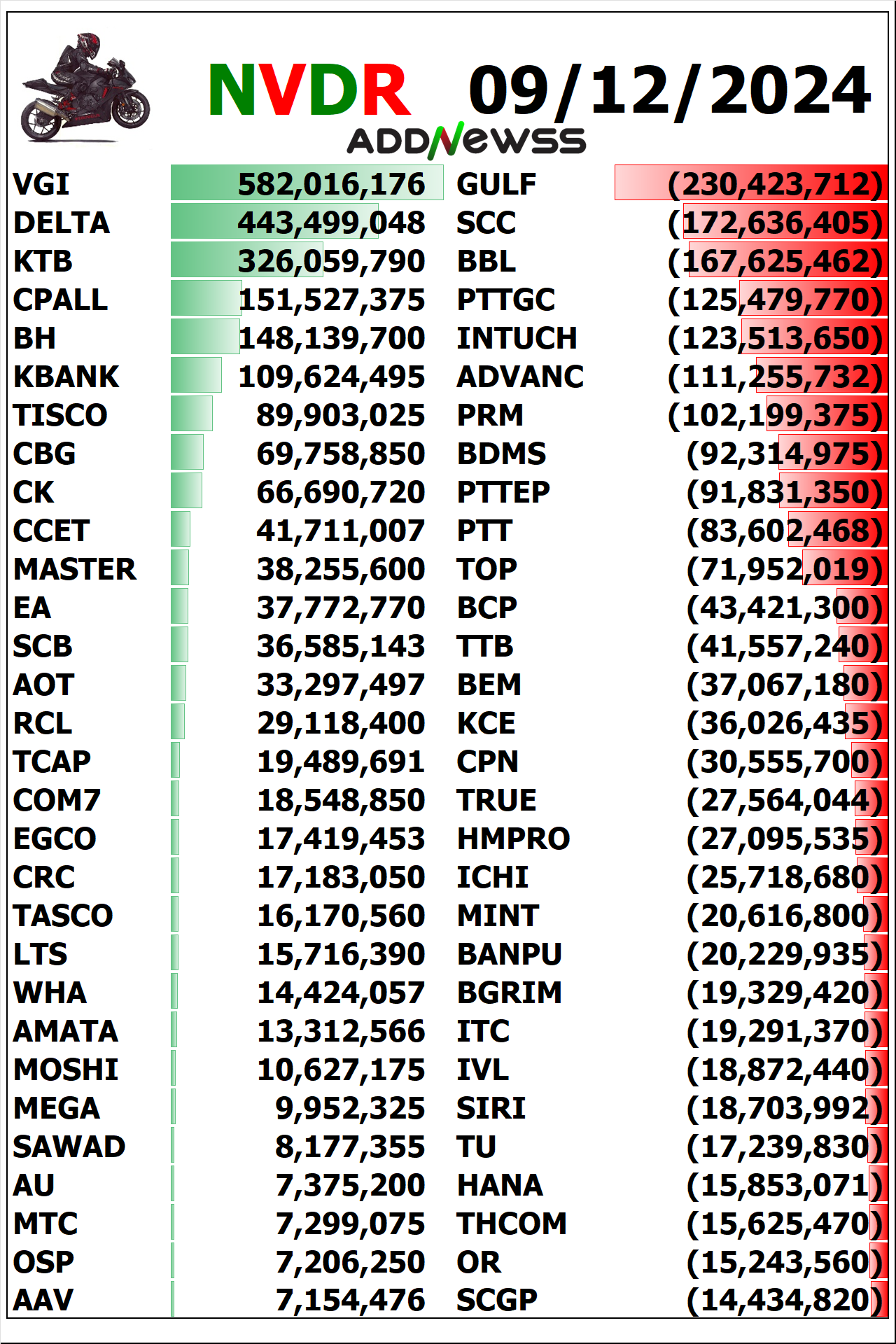This screenshot has height=1344, width=896.
Task: Click KTB value 326,059,790
Action: click(x=331, y=261)
